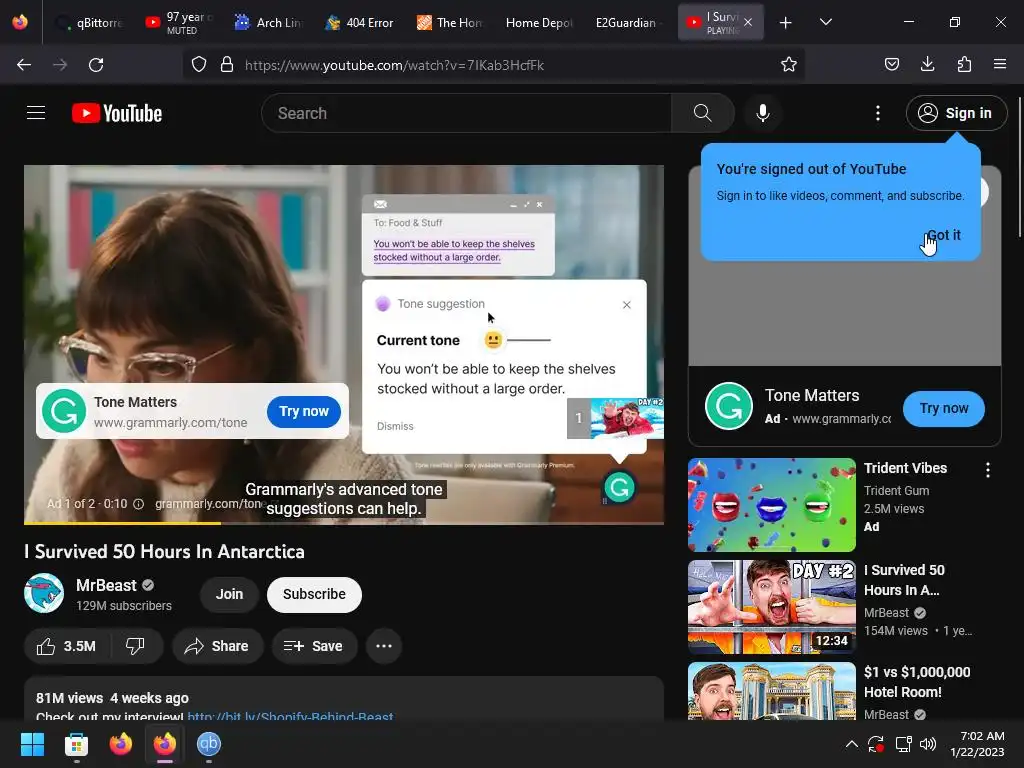Open a new browser tab
Screen dimensions: 1024x768
pyautogui.click(x=786, y=23)
